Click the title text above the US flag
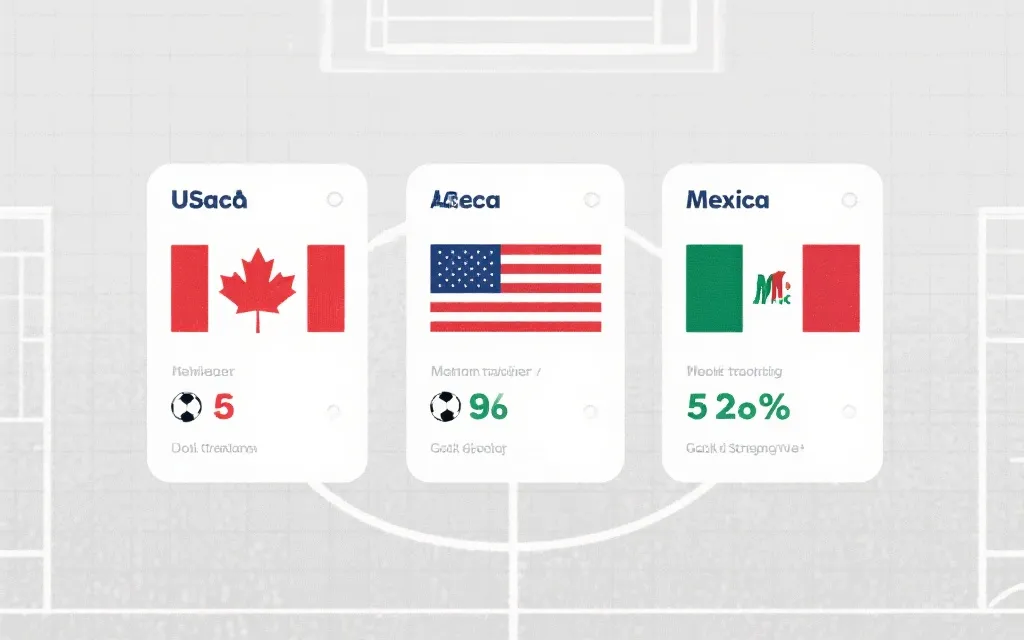The width and height of the screenshot is (1024, 640). [465, 200]
